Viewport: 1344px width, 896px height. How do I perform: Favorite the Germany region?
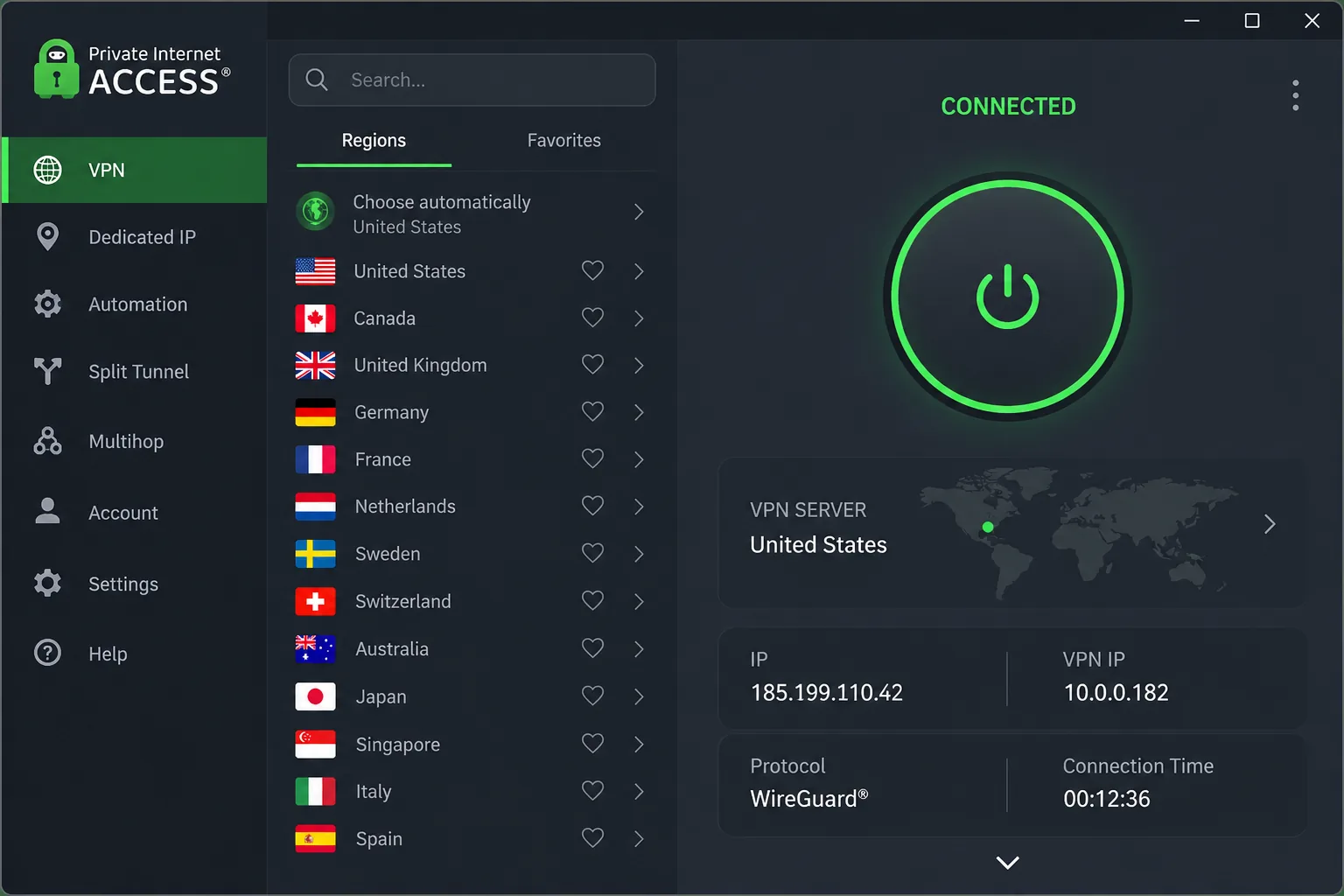point(592,411)
